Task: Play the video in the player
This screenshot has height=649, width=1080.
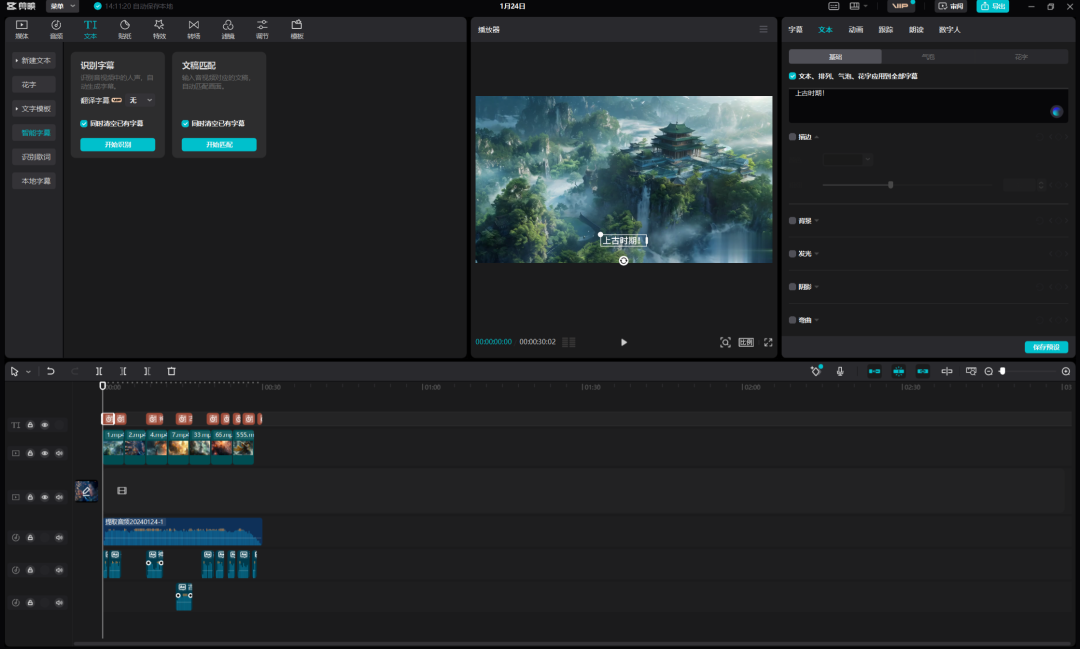Action: pos(624,342)
